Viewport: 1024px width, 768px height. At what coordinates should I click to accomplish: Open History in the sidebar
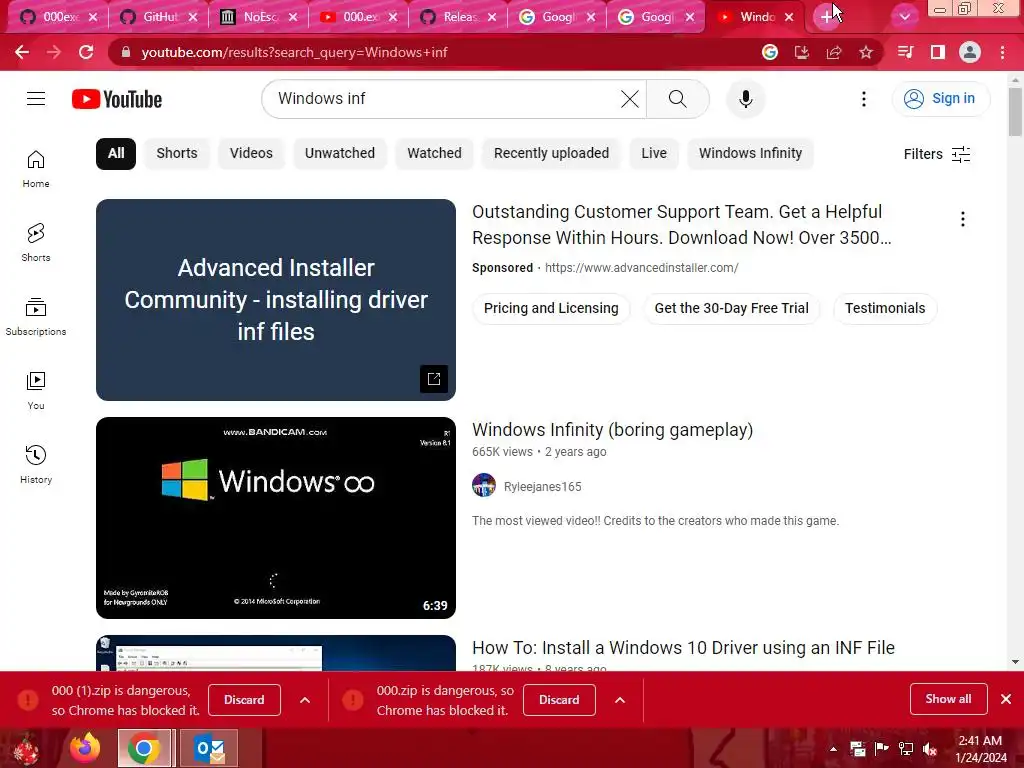click(36, 464)
